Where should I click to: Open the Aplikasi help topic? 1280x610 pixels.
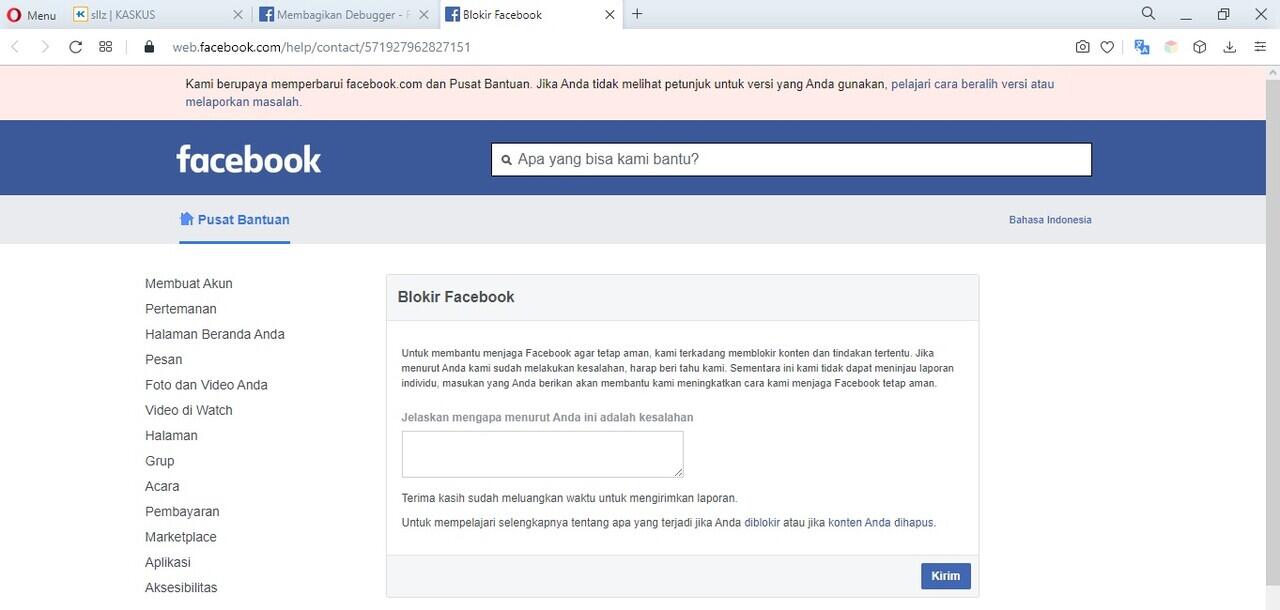point(168,562)
